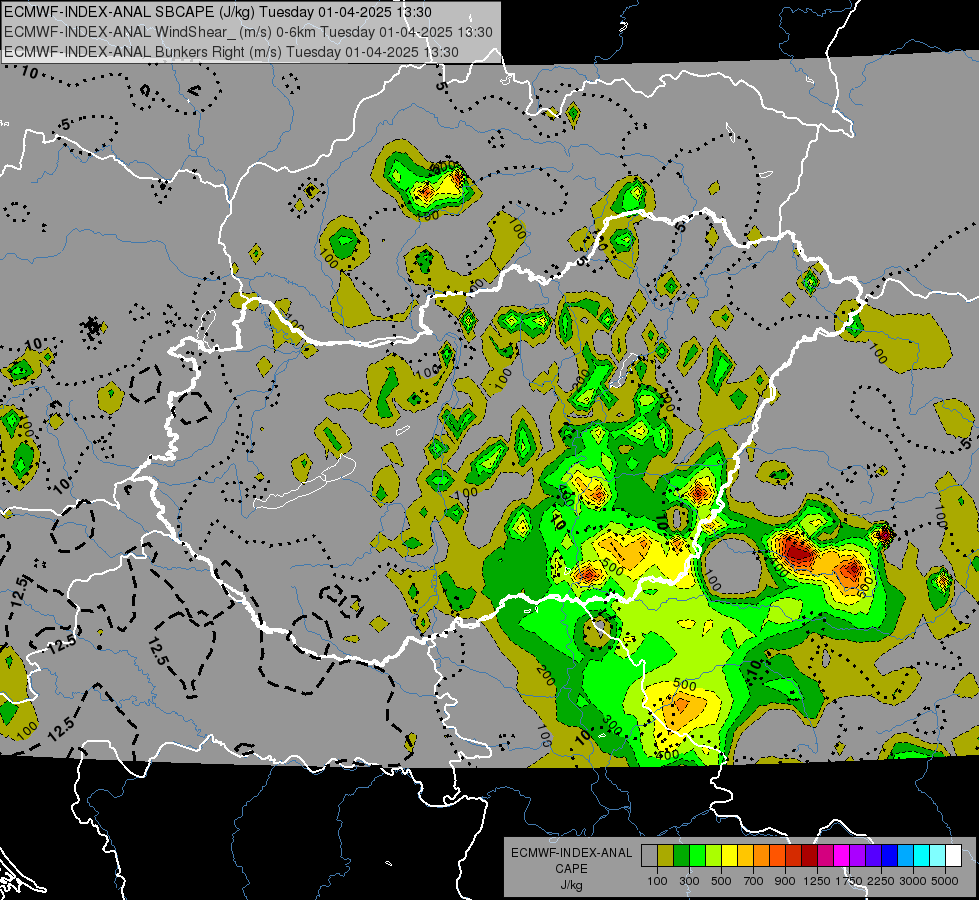Click the CAPE label in legend

click(571, 869)
